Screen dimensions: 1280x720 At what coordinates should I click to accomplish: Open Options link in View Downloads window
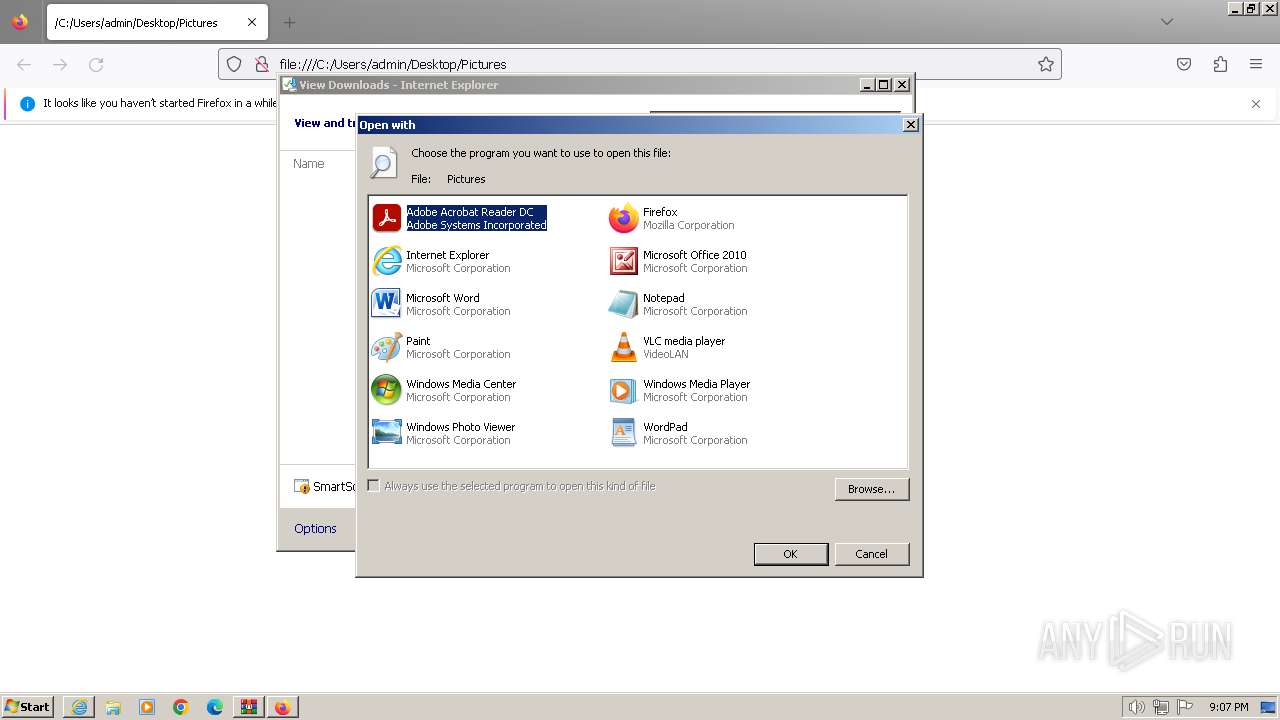pyautogui.click(x=315, y=528)
